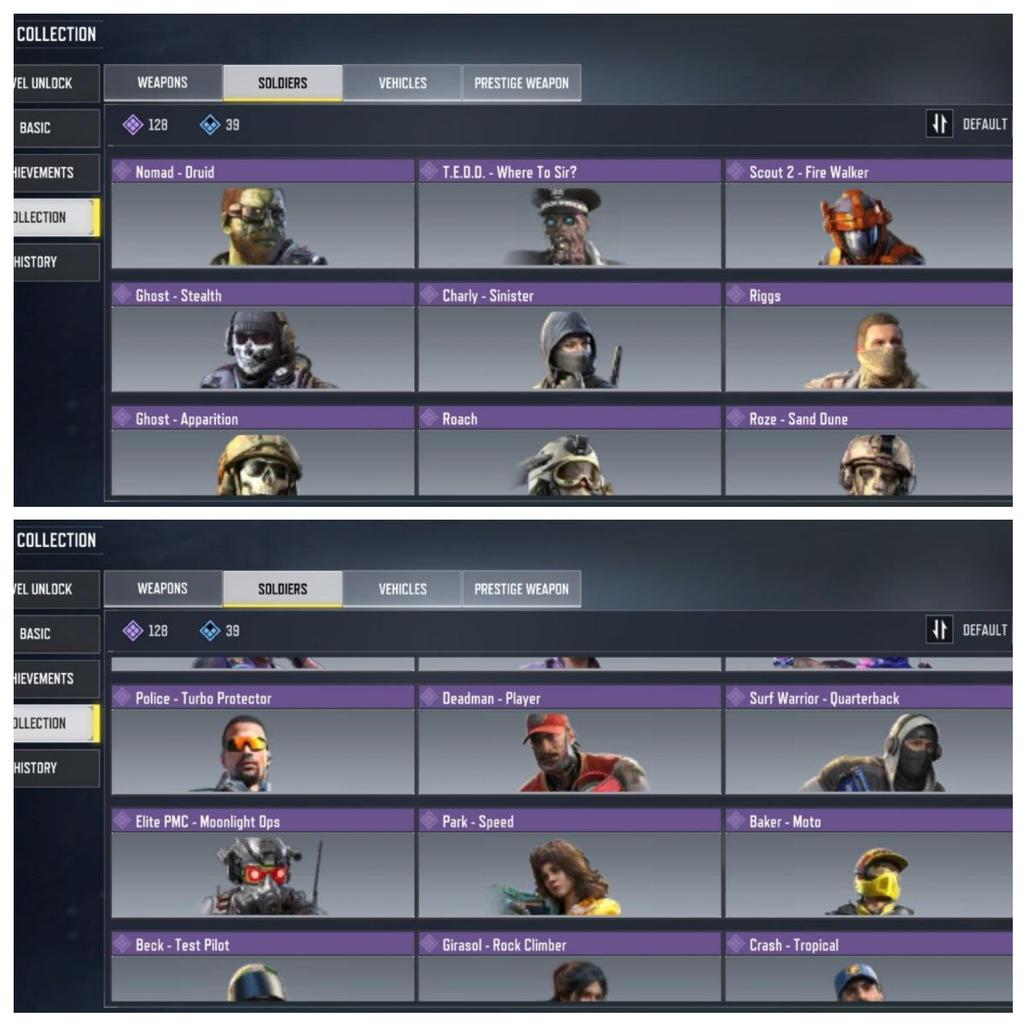Select the Nomad - Druid soldier portrait
Image resolution: width=1028 pixels, height=1028 pixels.
point(264,226)
